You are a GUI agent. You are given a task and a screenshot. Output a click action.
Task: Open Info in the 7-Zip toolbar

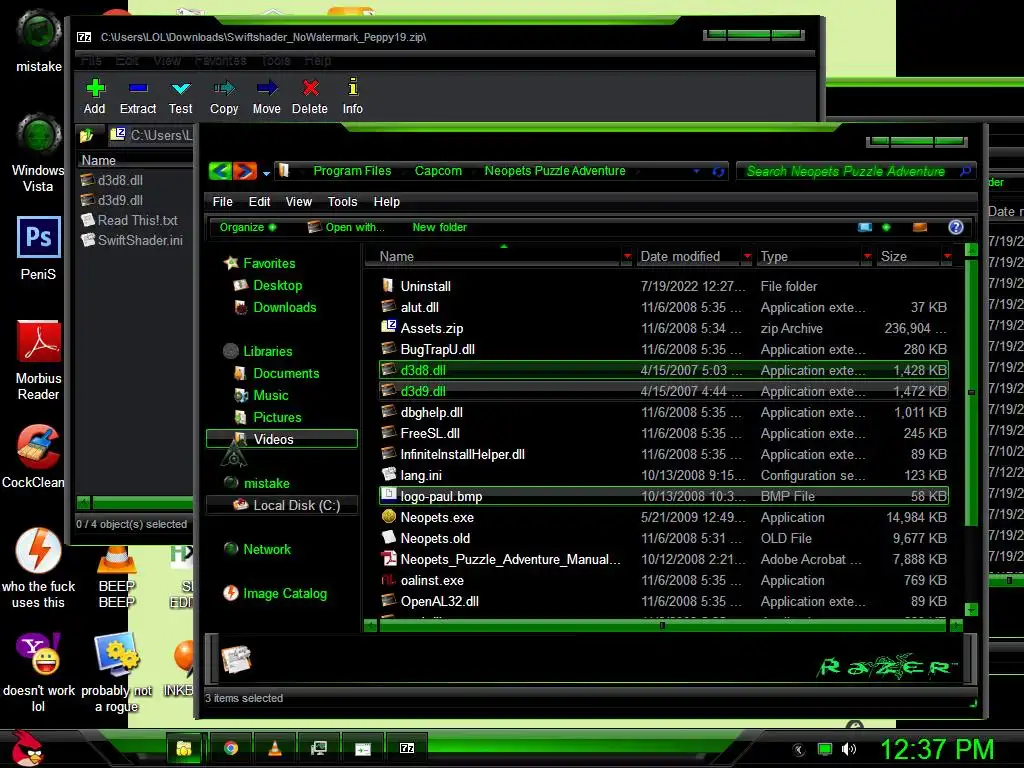point(353,96)
